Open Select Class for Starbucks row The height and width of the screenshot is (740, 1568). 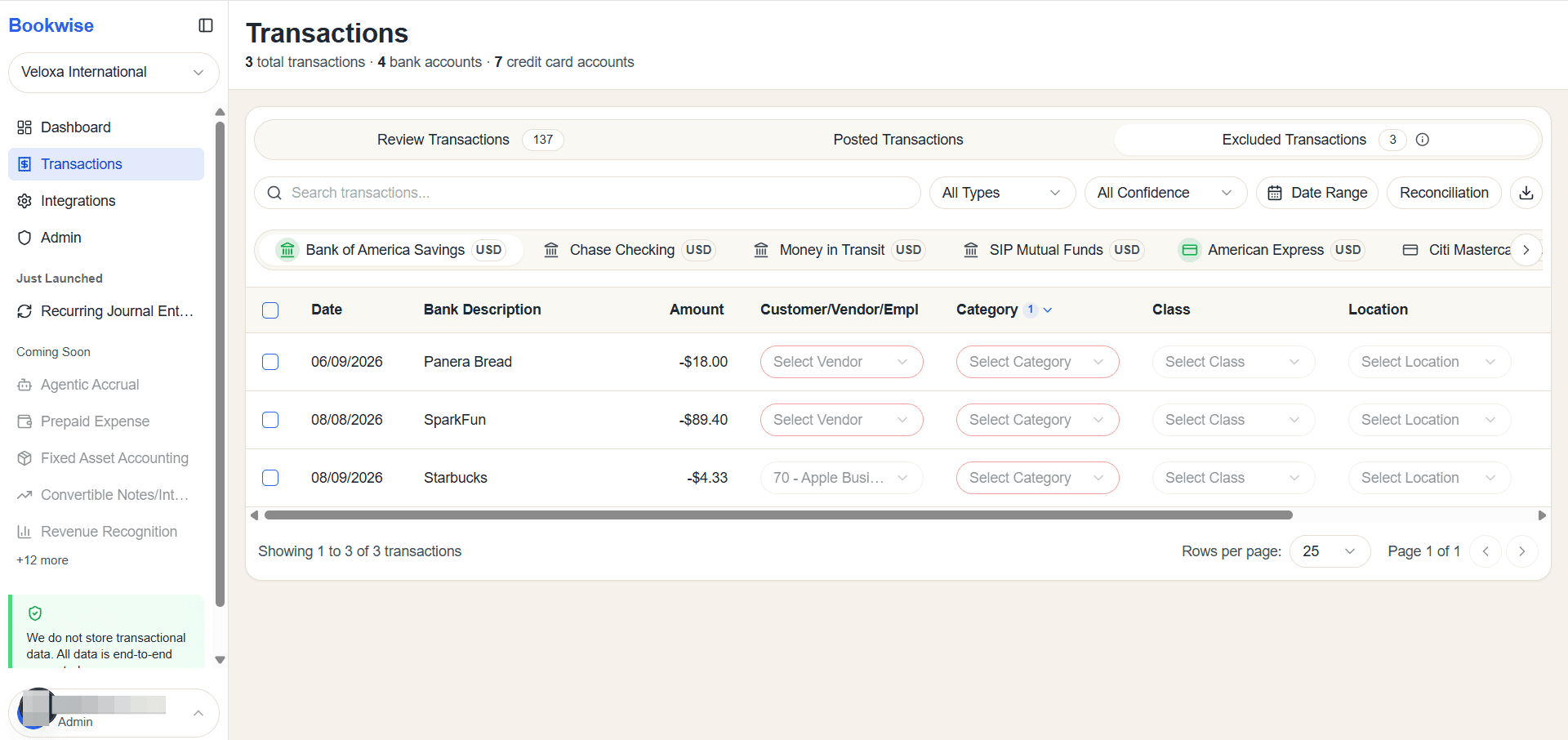point(1233,478)
